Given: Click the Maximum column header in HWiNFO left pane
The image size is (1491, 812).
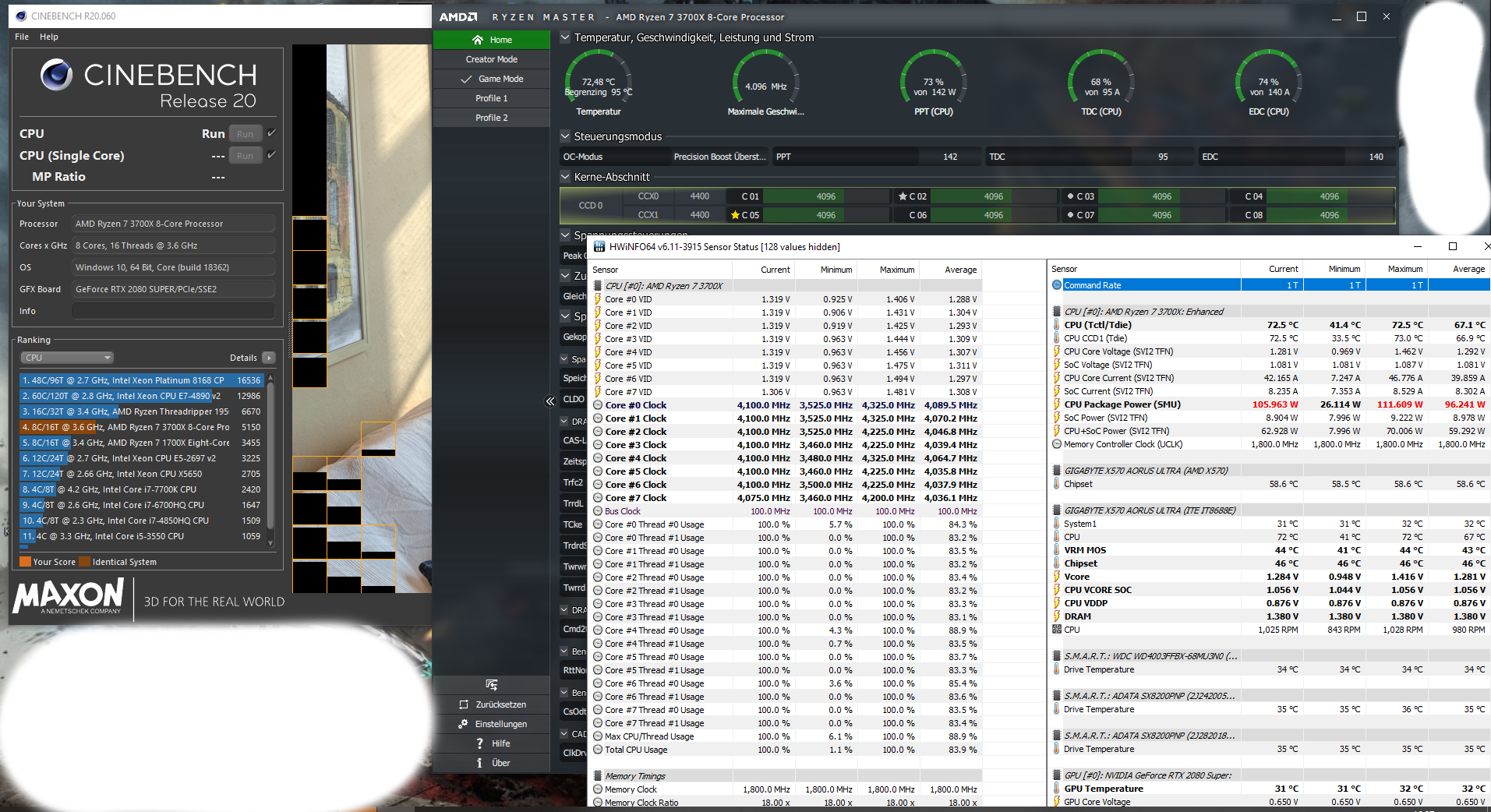Looking at the screenshot, I should click(897, 270).
